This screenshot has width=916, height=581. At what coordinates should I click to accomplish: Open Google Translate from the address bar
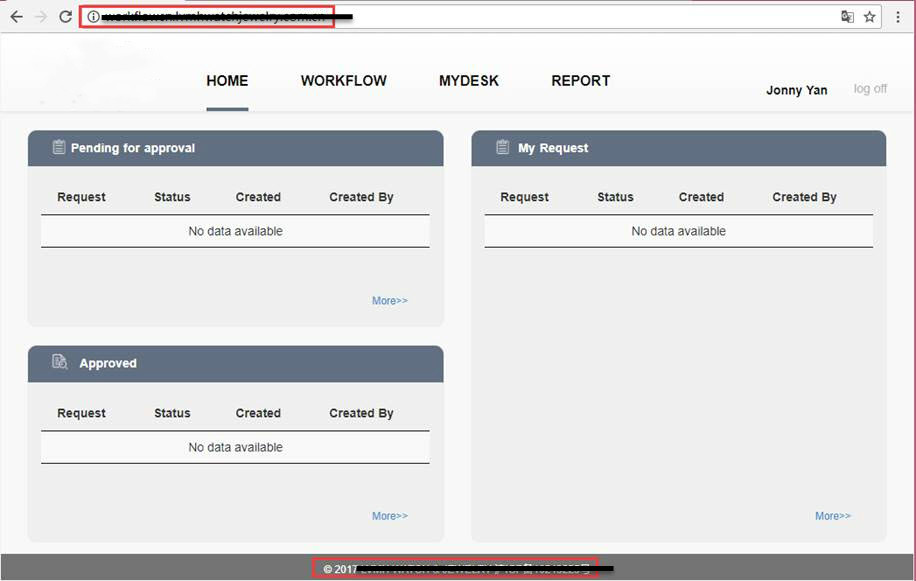click(x=848, y=17)
